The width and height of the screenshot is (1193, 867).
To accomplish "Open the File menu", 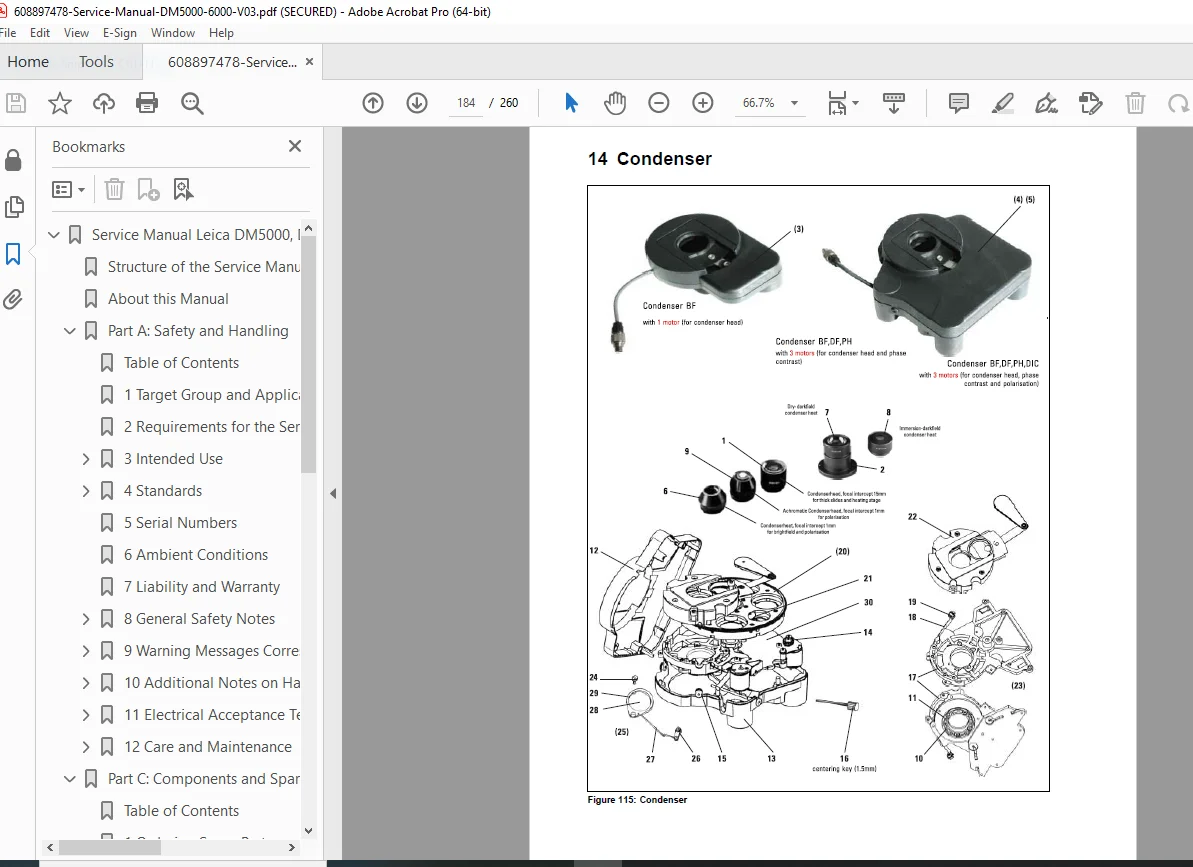I will pos(8,33).
